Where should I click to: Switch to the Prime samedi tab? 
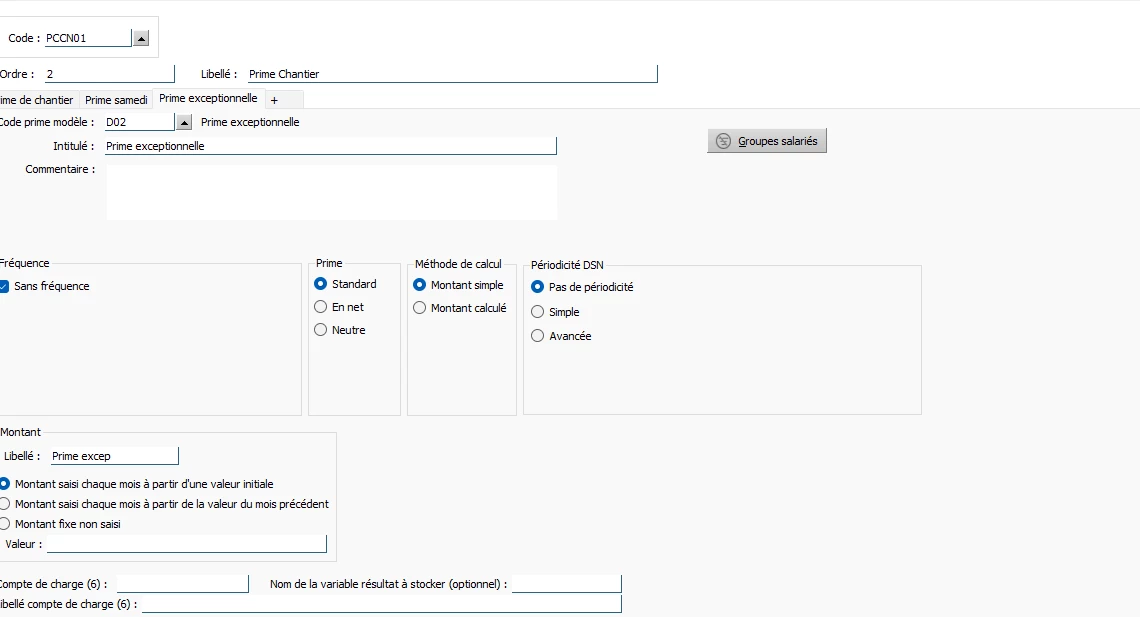(x=116, y=100)
